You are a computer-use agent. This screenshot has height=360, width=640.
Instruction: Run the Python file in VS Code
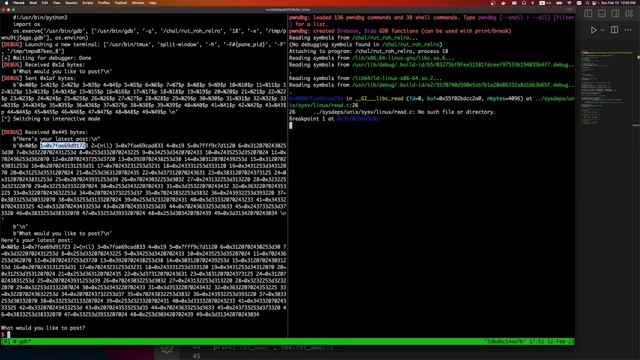[x=593, y=30]
